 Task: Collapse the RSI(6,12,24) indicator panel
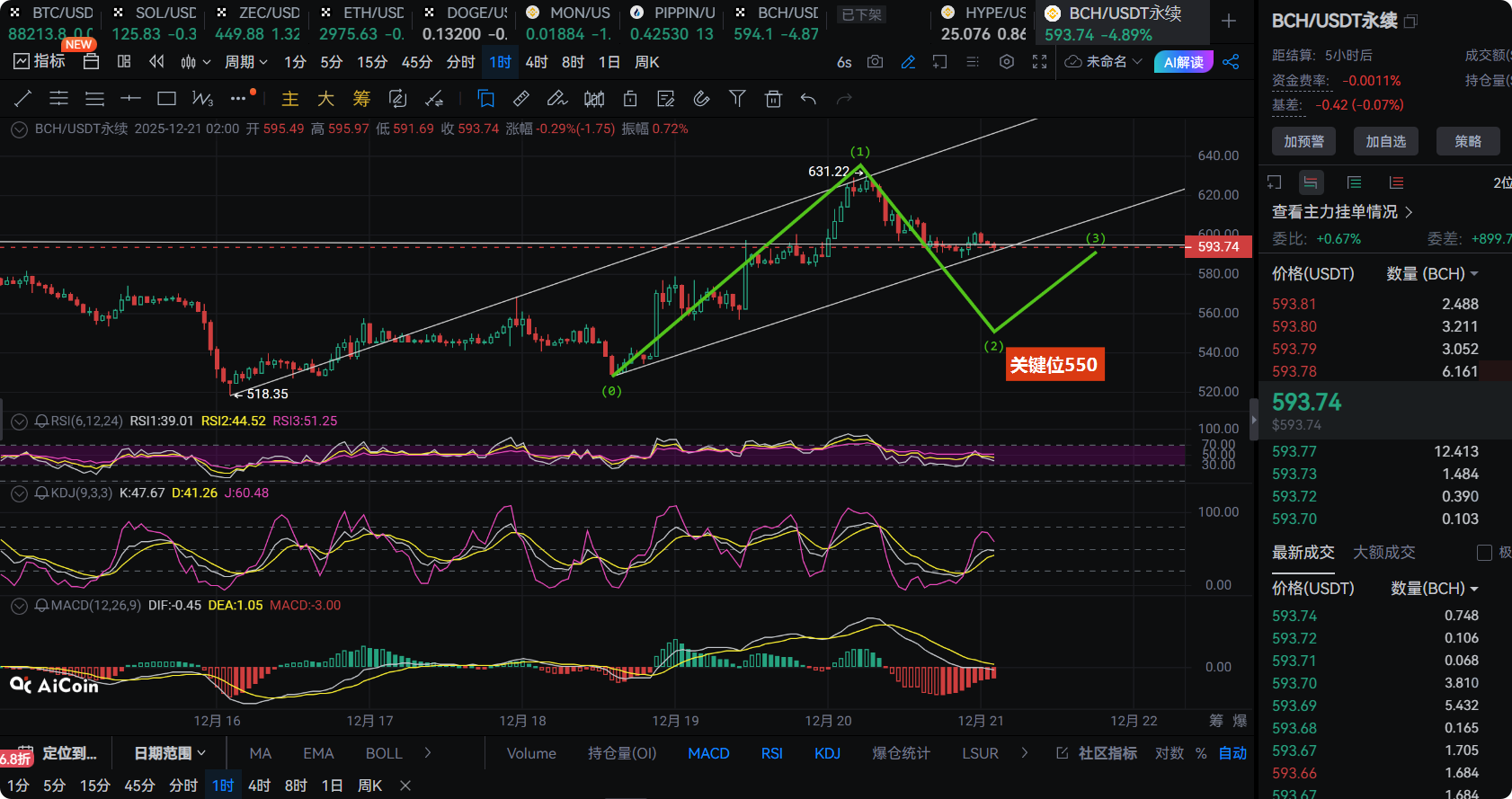(x=19, y=421)
